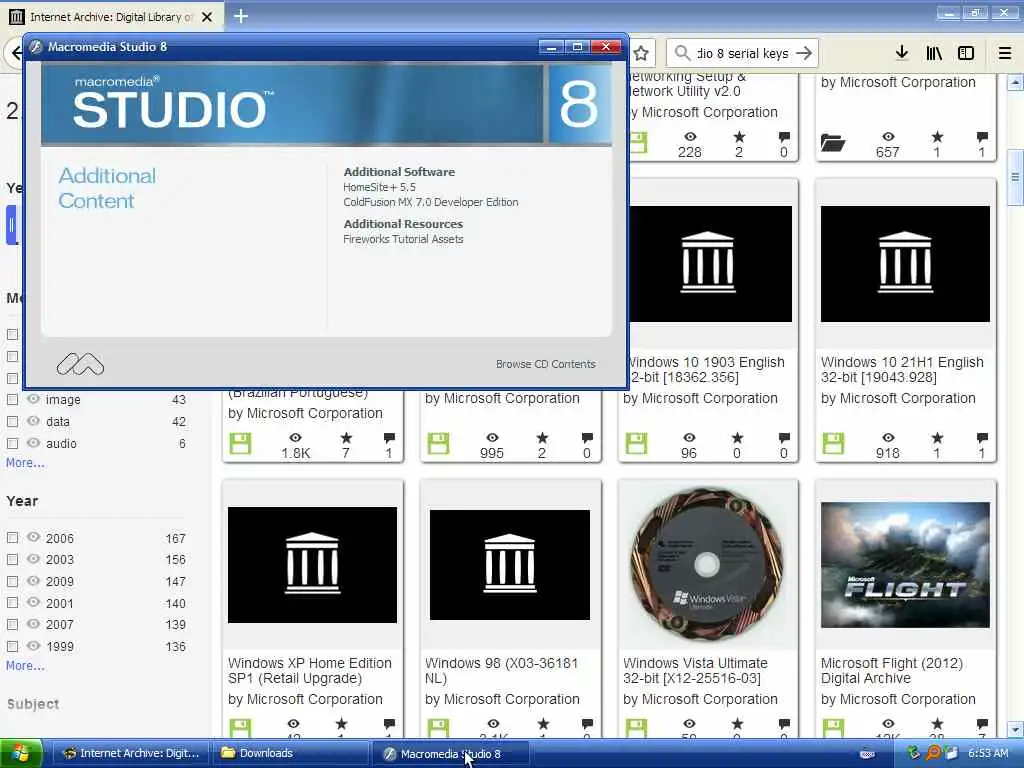Open Fireworks Tutorial Assets resource
This screenshot has width=1024, height=768.
point(404,240)
